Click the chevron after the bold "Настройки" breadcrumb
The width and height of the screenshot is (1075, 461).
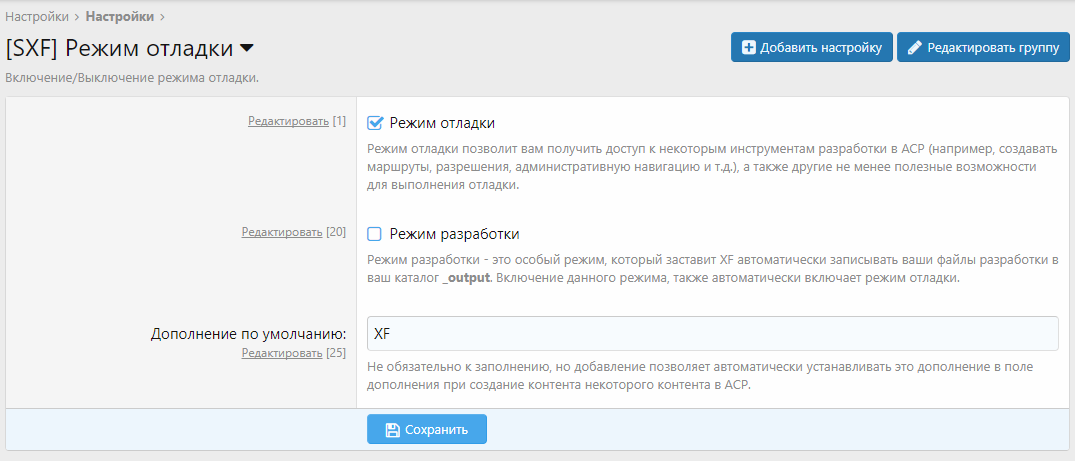click(x=163, y=16)
